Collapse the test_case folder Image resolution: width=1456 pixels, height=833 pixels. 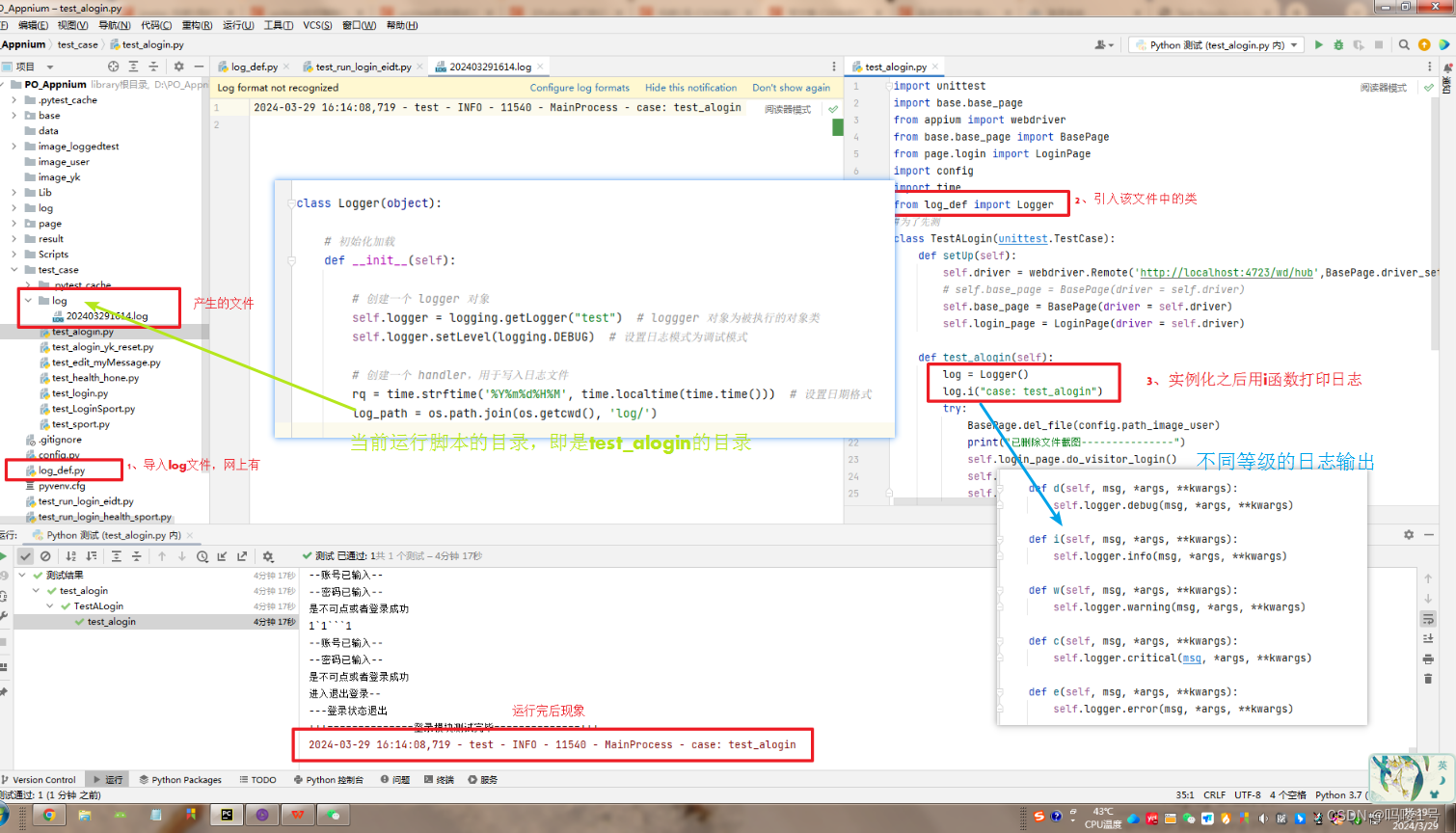[x=13, y=270]
